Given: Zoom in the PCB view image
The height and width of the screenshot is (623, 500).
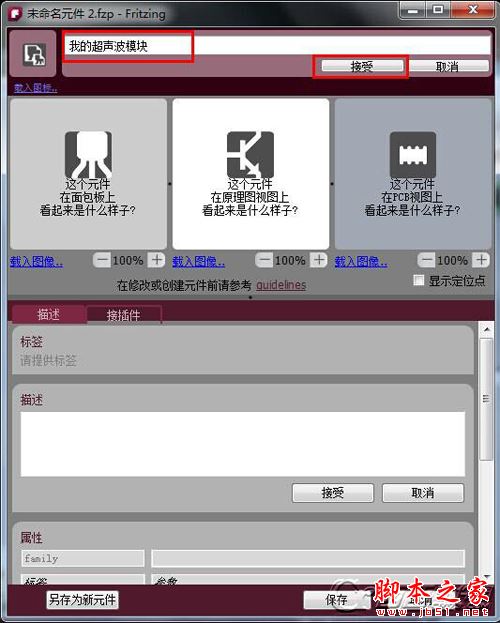Looking at the screenshot, I should pyautogui.click(x=481, y=260).
